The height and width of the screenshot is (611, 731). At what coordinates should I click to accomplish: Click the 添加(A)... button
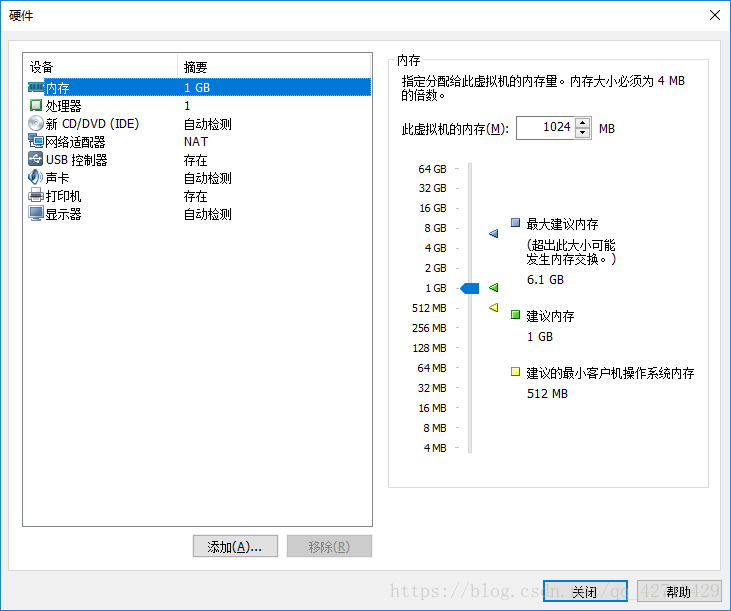235,546
